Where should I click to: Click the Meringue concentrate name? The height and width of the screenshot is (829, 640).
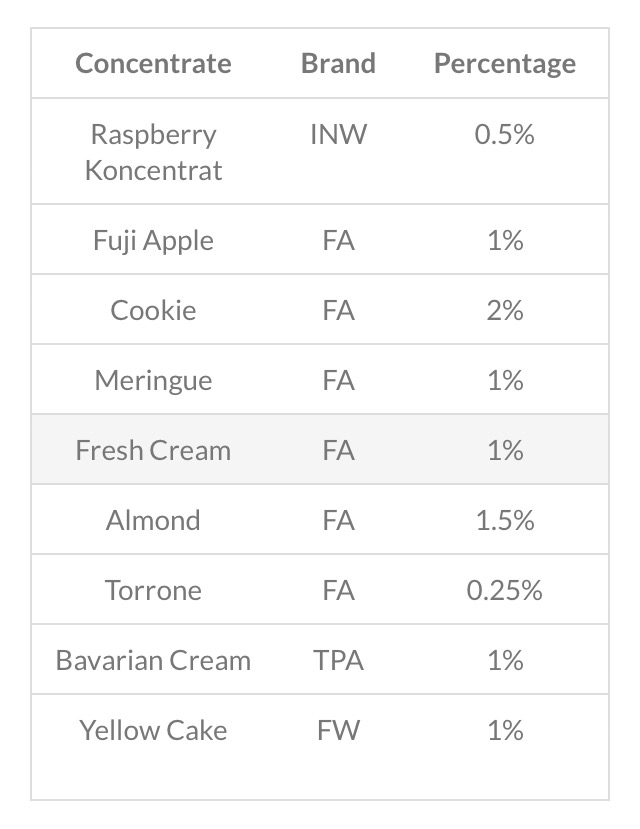tap(153, 381)
